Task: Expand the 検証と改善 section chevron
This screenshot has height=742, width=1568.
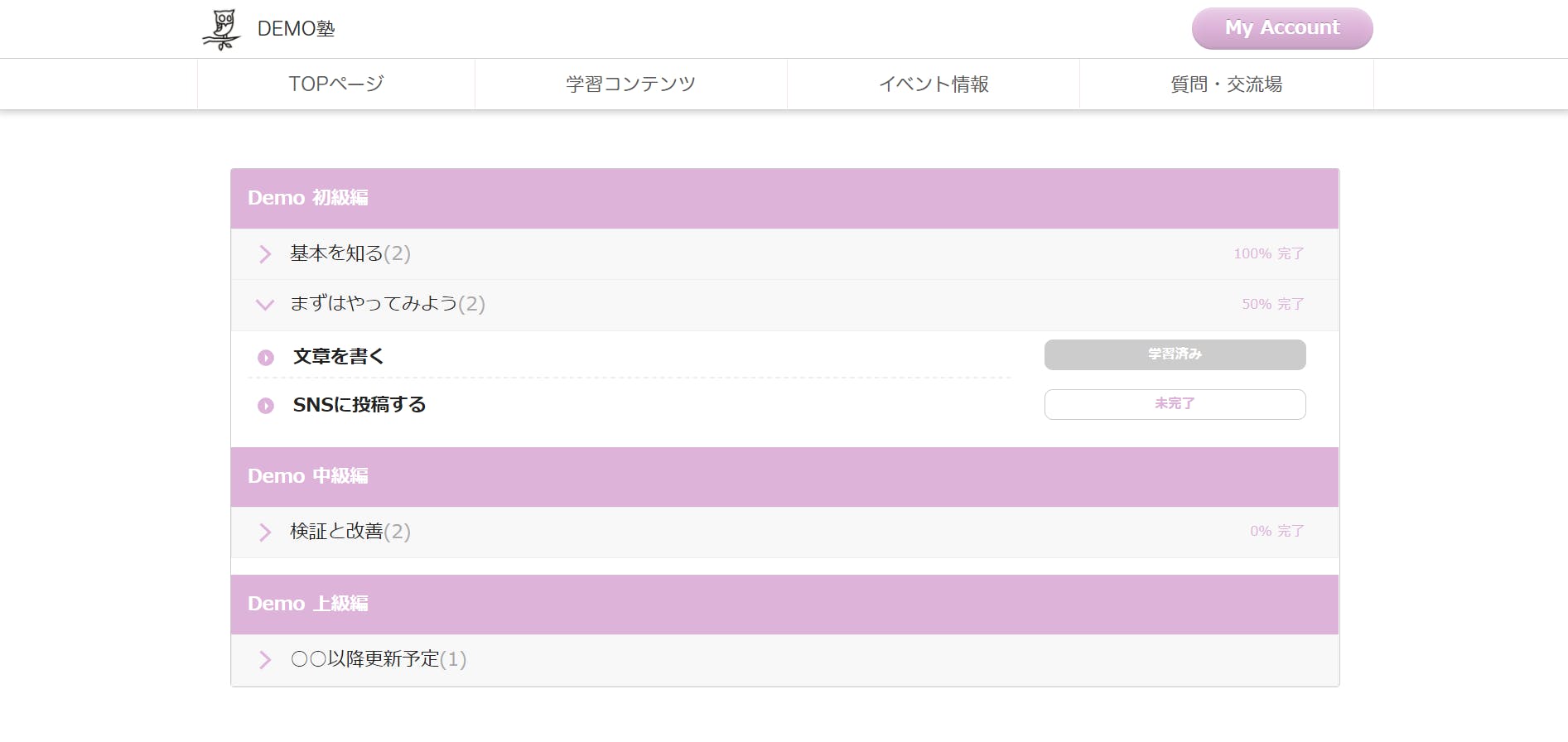Action: click(x=265, y=532)
